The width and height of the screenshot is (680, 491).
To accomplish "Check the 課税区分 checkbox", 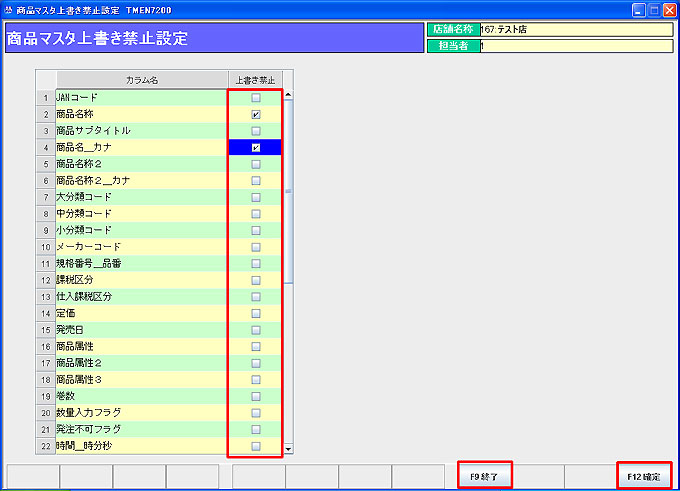I will [256, 280].
